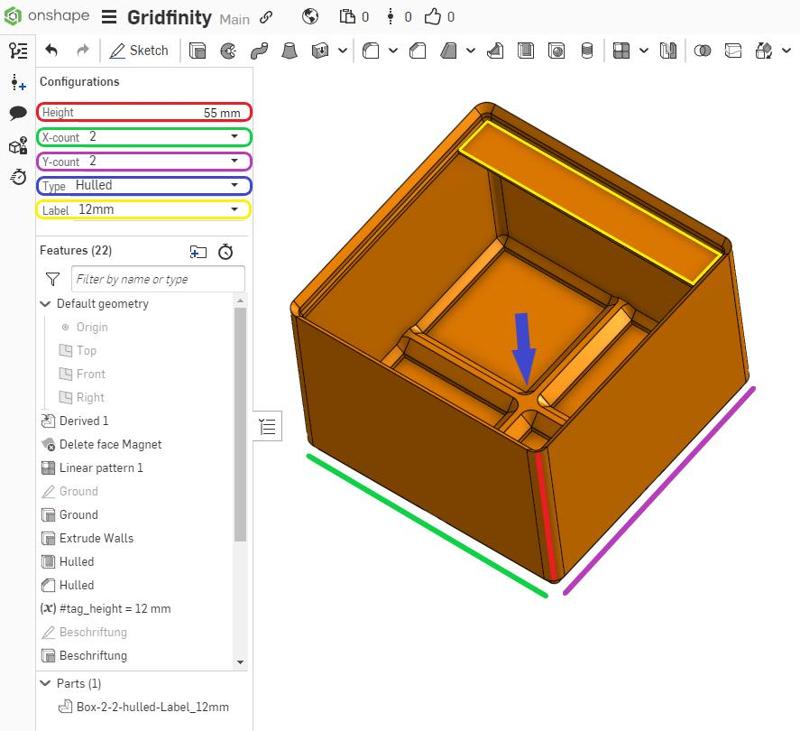Select the Sweep tool
The image size is (800, 731).
(x=260, y=50)
